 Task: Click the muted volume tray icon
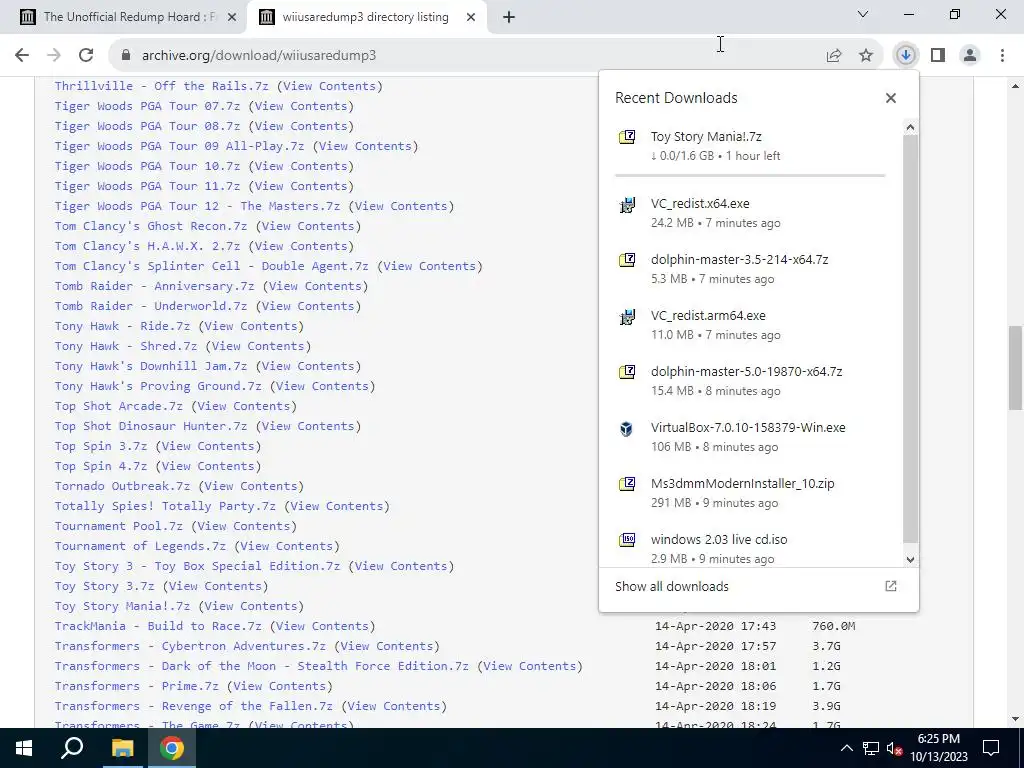coord(895,748)
